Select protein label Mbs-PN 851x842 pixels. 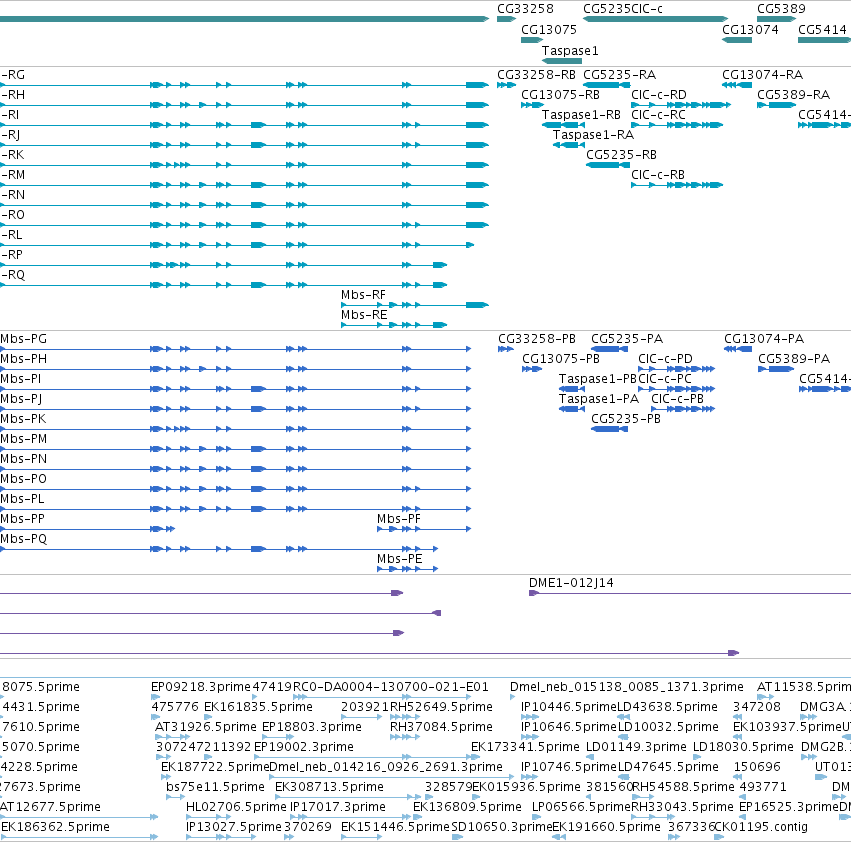(23, 459)
